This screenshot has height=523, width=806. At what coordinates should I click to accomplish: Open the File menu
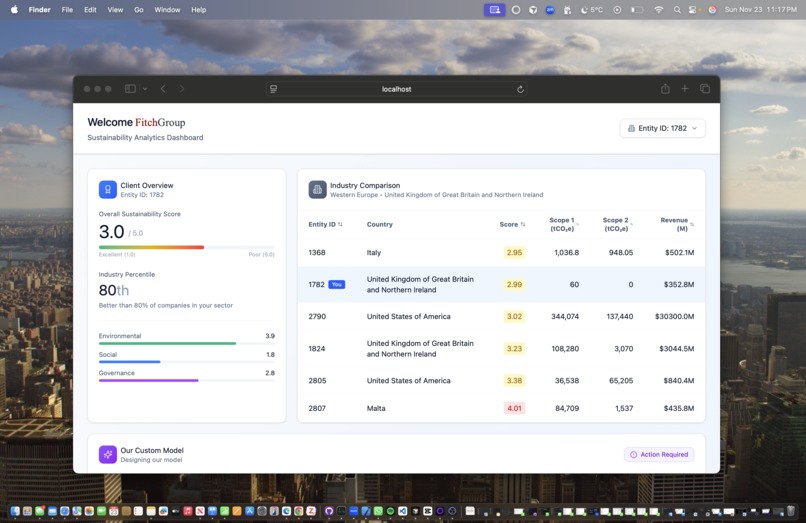point(67,9)
